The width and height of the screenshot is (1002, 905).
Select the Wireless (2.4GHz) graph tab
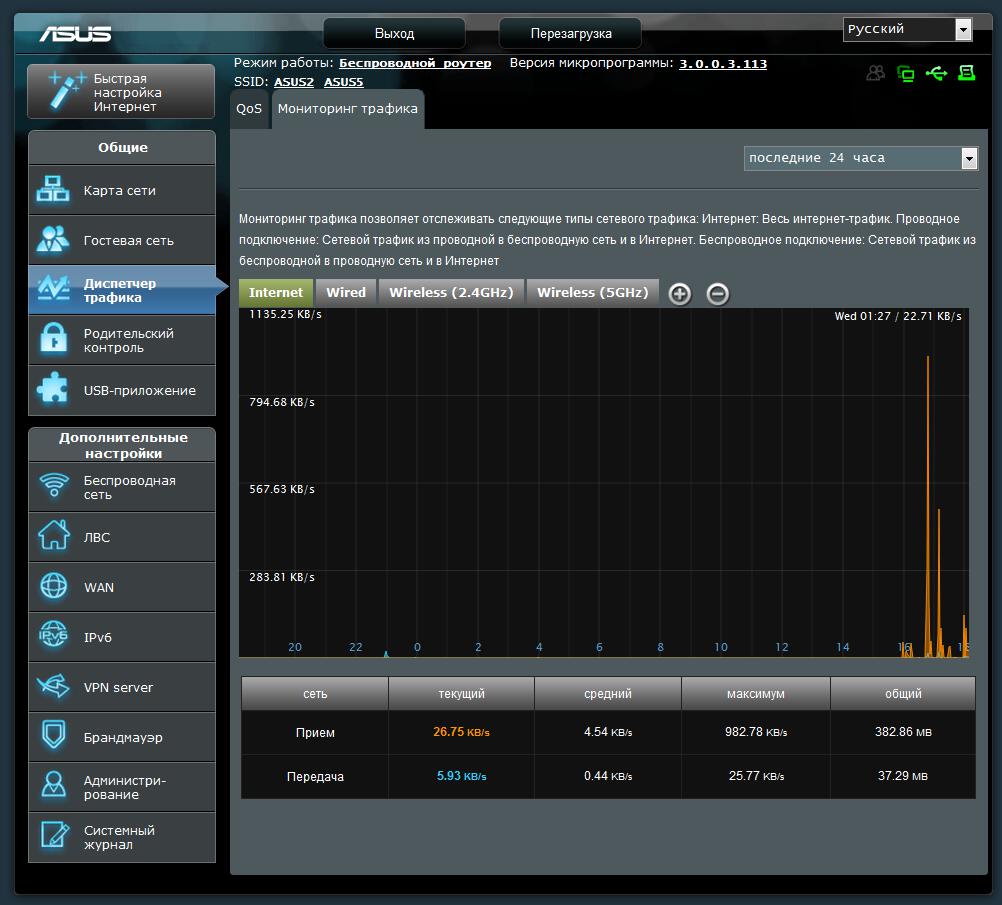451,292
